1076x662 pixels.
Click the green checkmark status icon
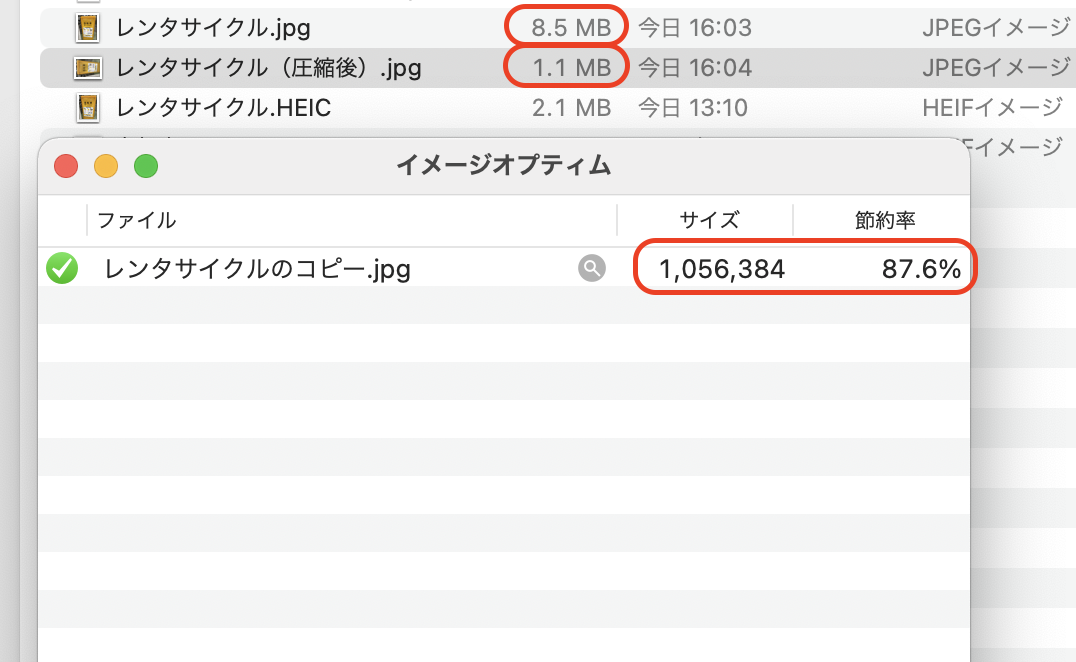[62, 268]
